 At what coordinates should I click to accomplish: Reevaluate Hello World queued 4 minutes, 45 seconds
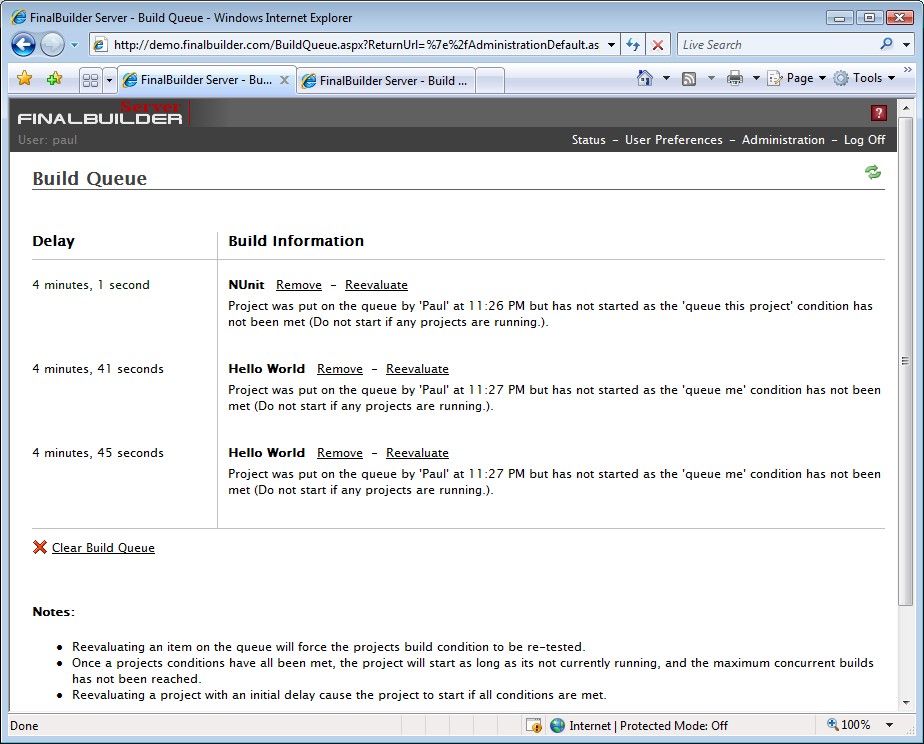[x=417, y=453]
